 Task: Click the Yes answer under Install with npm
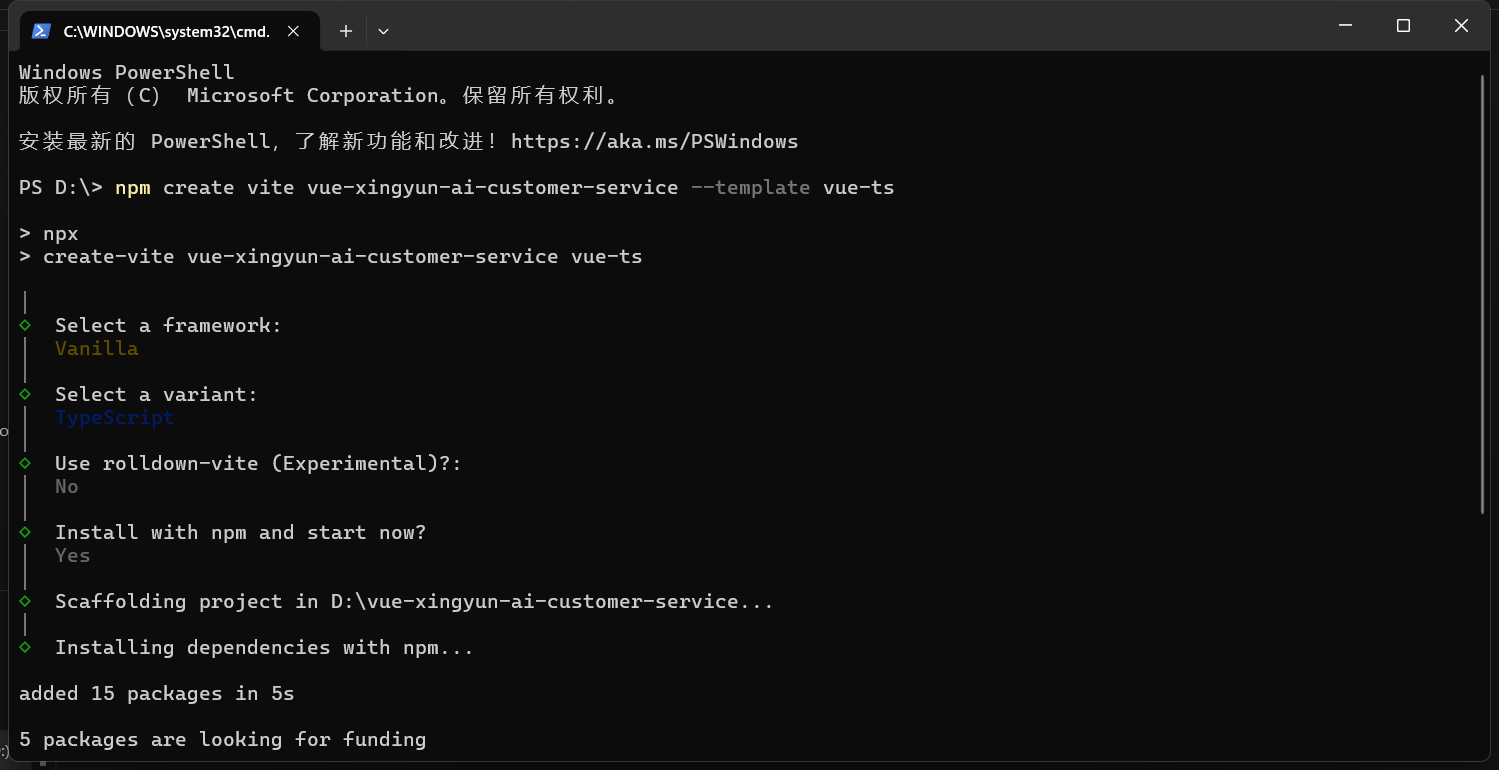[x=73, y=556]
